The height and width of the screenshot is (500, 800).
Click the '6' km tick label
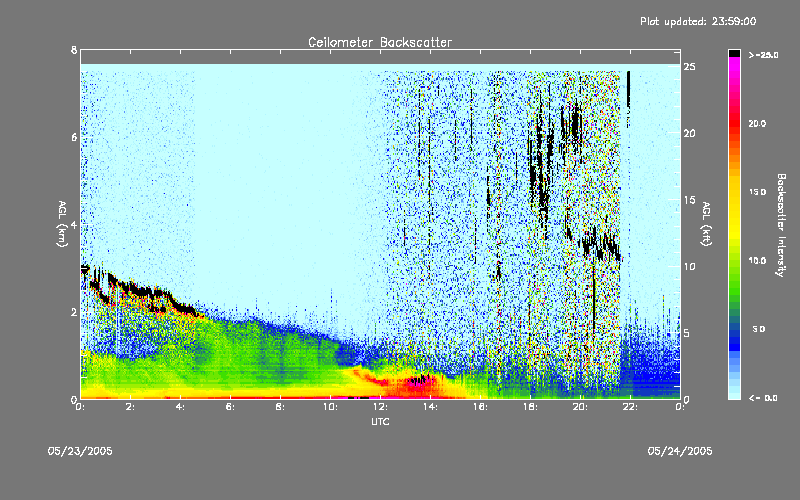click(74, 137)
